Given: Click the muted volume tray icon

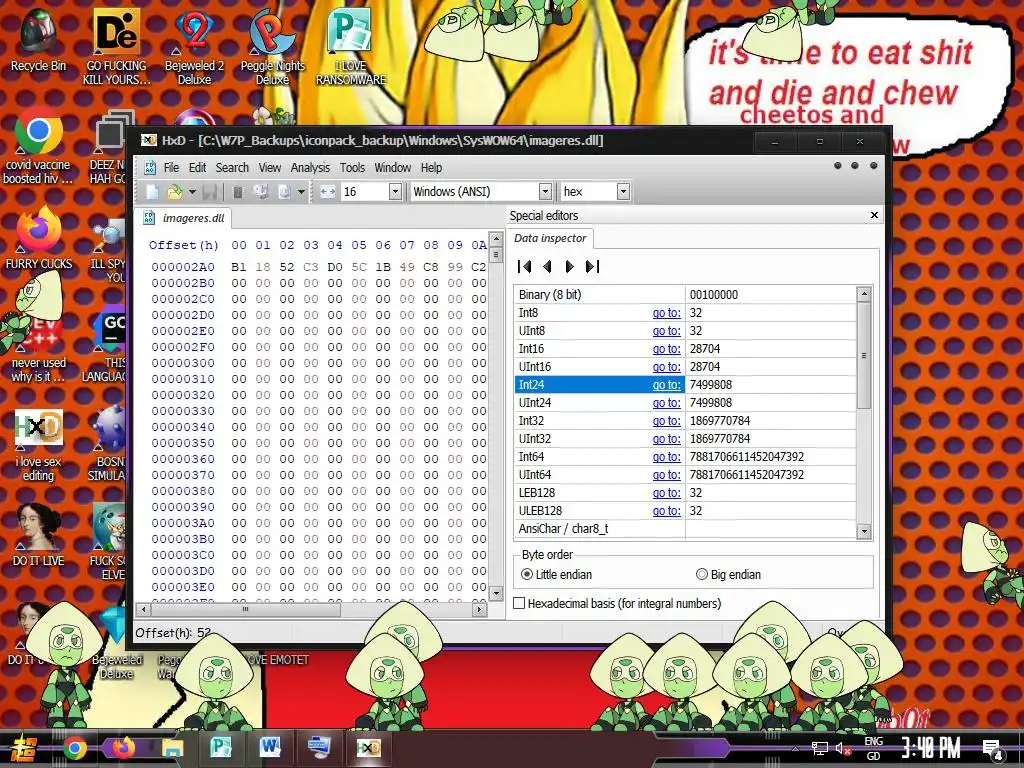Looking at the screenshot, I should pyautogui.click(x=843, y=748).
